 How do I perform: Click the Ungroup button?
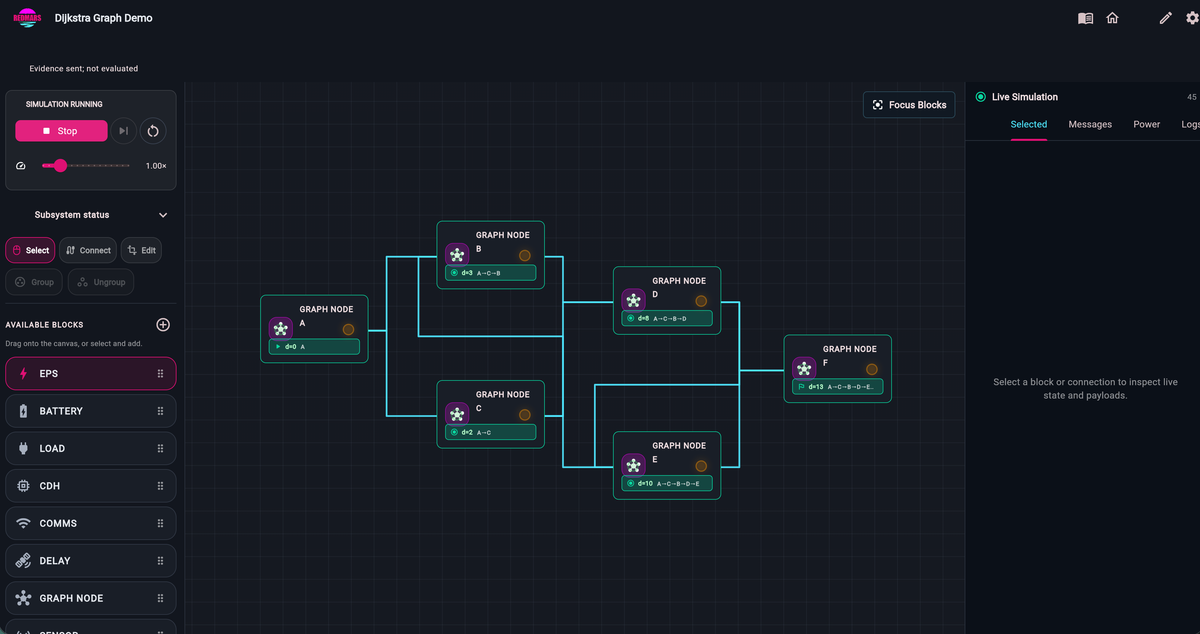tap(100, 282)
